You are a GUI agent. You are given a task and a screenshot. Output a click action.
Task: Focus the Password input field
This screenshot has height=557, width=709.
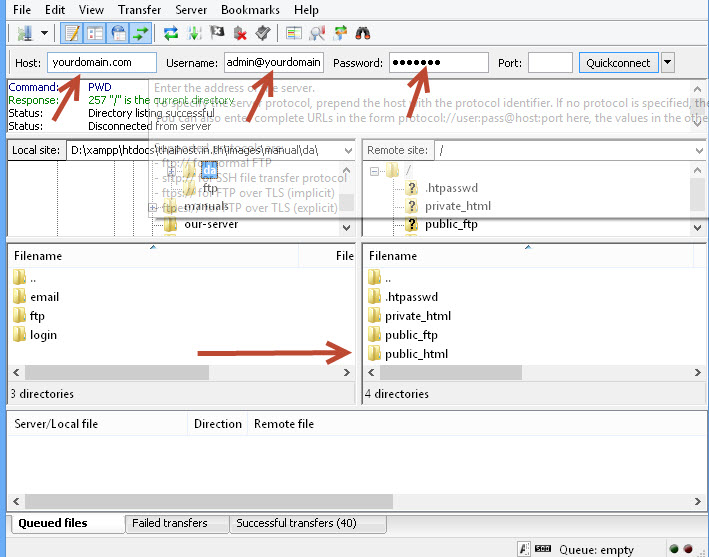click(x=439, y=62)
